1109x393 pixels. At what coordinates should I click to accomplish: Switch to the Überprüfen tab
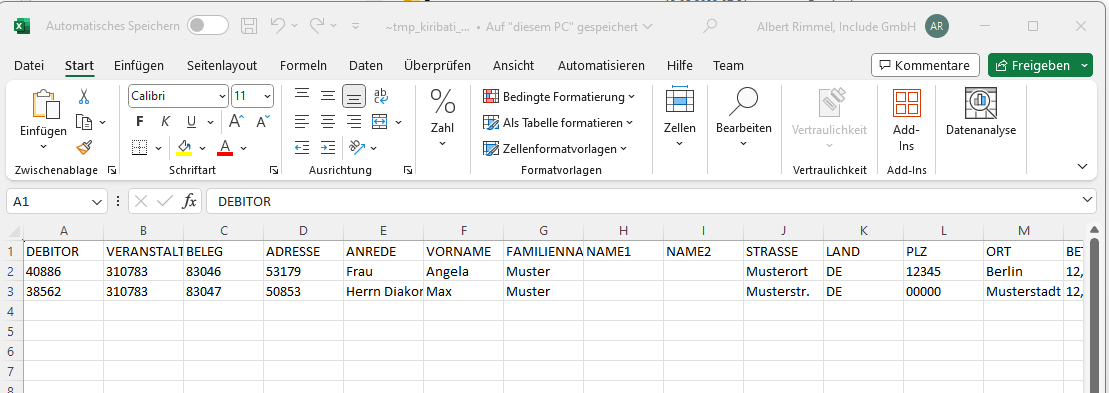pyautogui.click(x=437, y=66)
